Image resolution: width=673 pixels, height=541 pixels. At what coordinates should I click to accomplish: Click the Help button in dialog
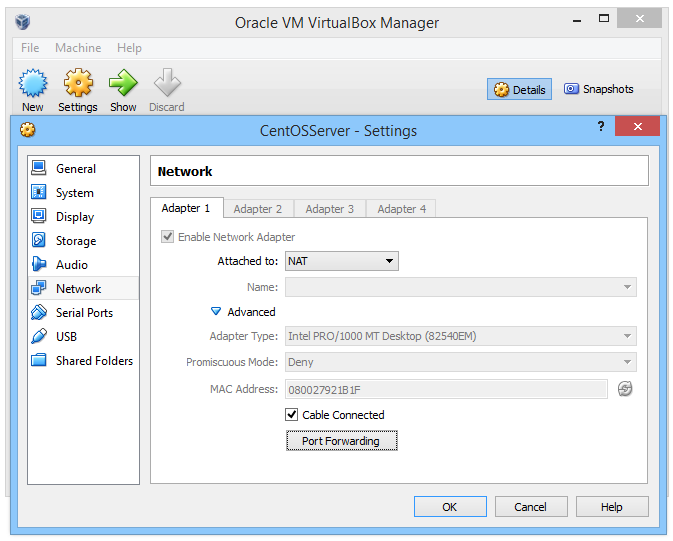click(612, 507)
